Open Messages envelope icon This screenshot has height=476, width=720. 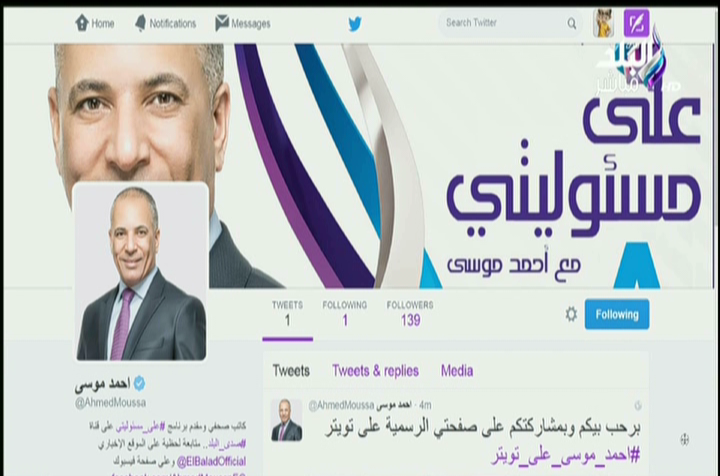pos(222,23)
